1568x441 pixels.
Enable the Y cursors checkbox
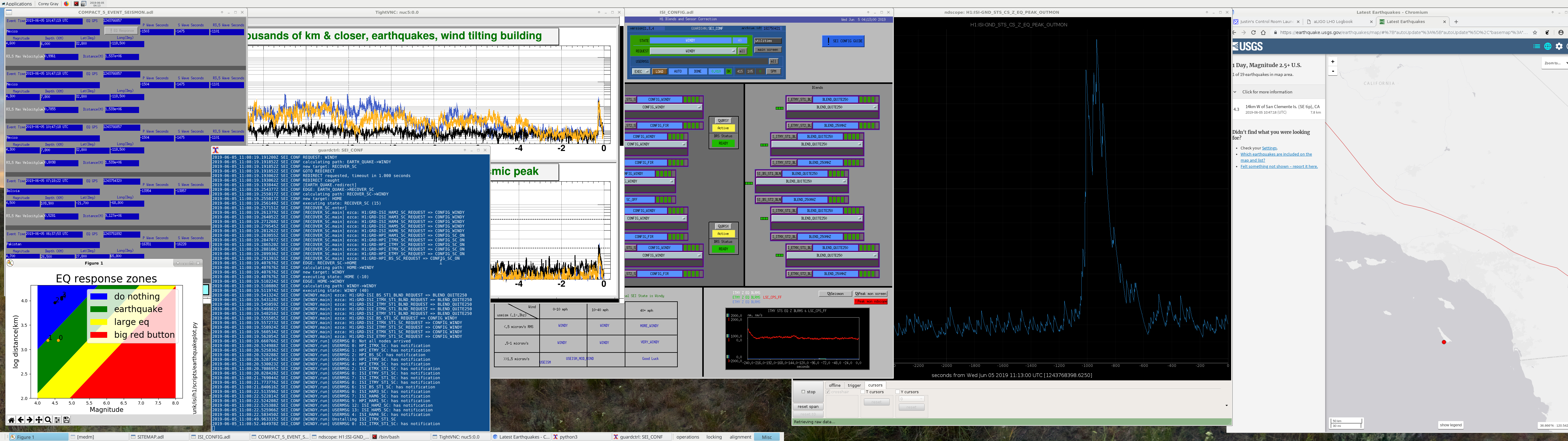click(898, 392)
